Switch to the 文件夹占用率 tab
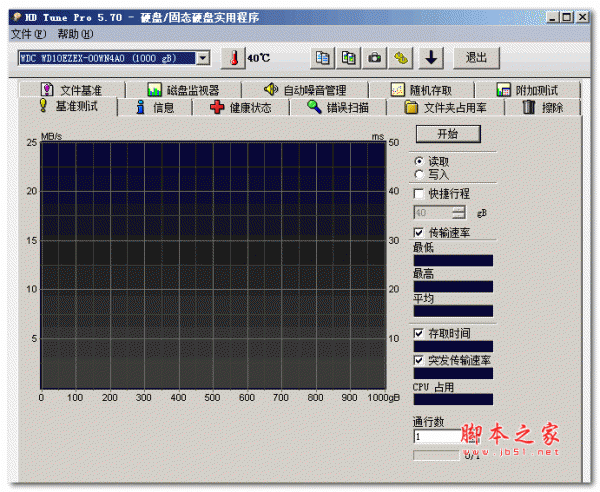 click(x=445, y=108)
